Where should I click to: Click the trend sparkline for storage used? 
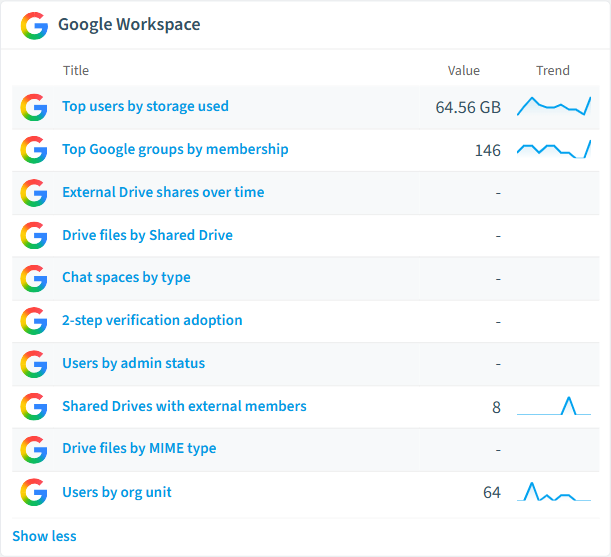click(554, 106)
